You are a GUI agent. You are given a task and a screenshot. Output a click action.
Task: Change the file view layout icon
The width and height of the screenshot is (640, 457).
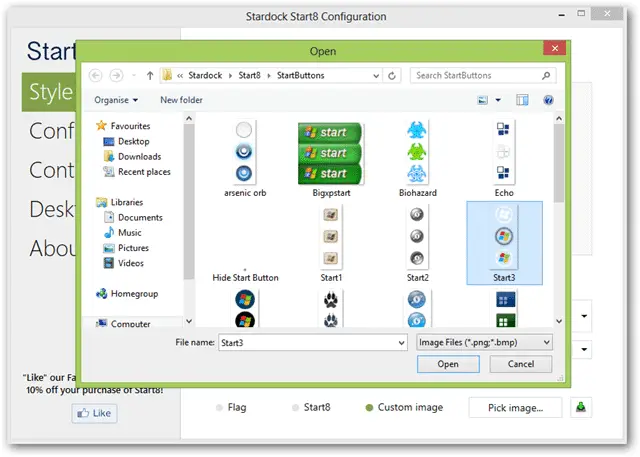click(483, 100)
